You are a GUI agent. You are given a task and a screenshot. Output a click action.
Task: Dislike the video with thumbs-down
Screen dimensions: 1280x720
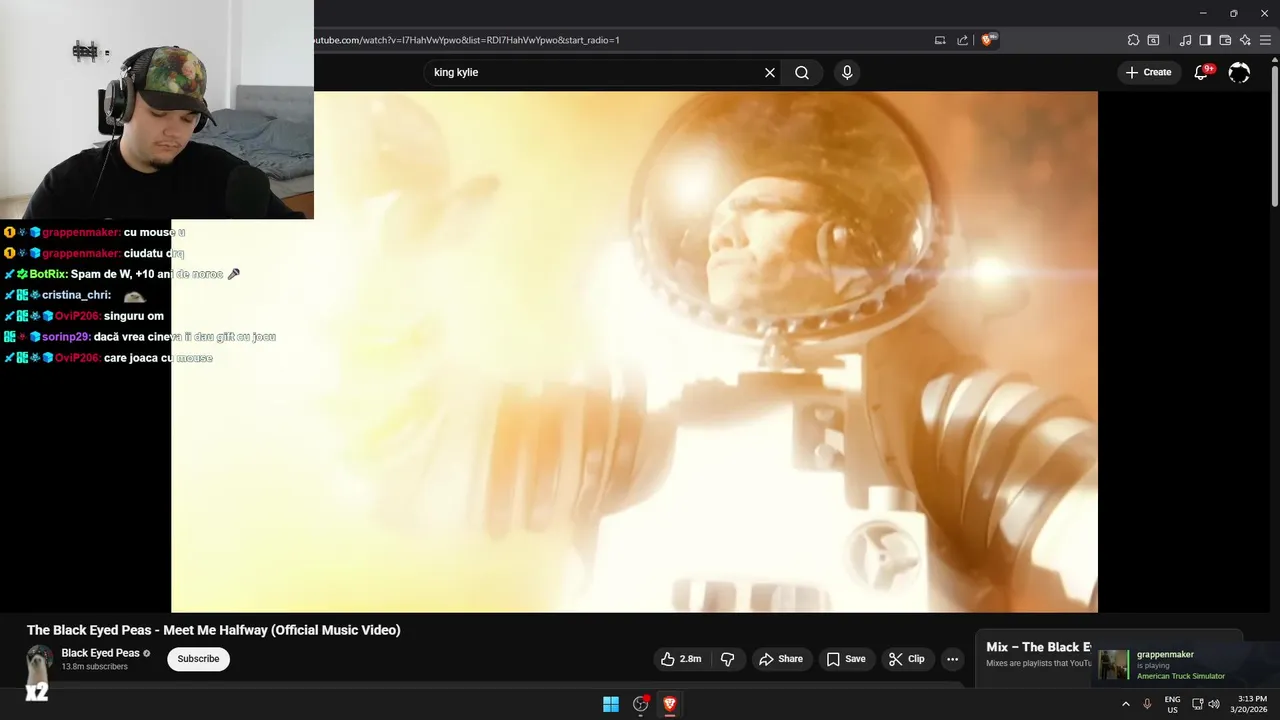[x=727, y=659]
